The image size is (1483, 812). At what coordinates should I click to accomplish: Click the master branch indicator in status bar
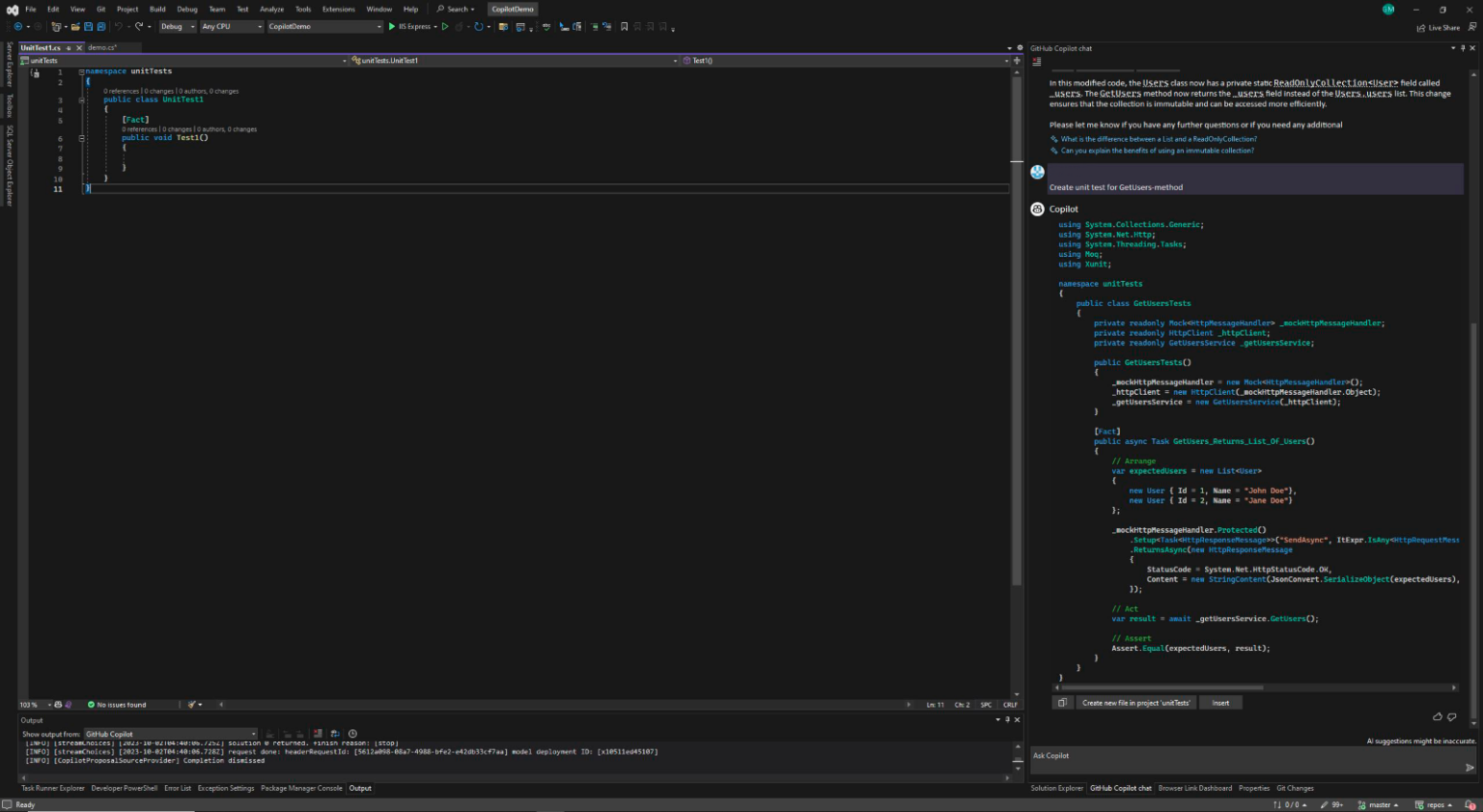tap(1379, 805)
